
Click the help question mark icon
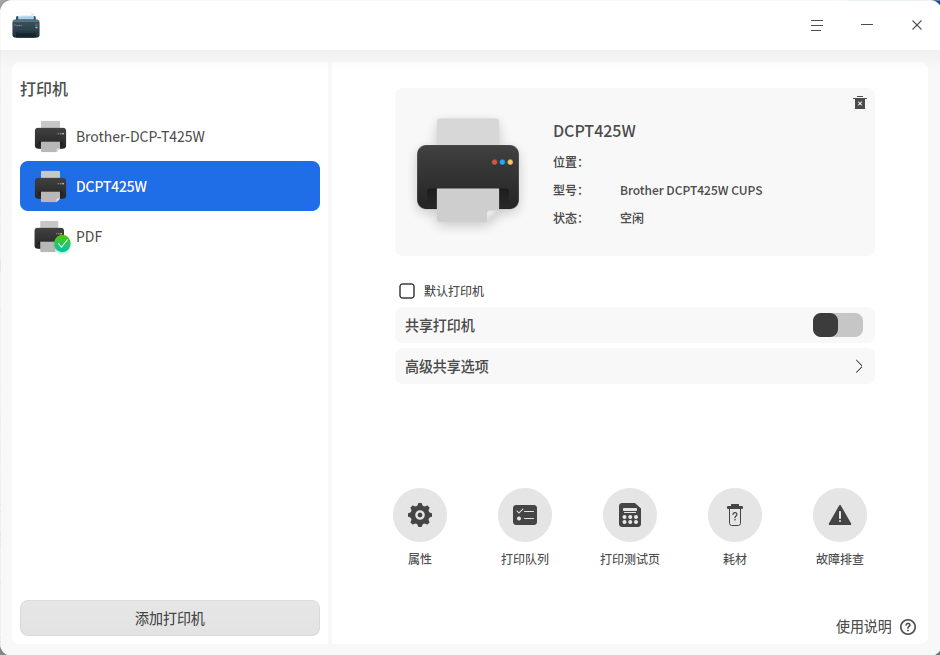pyautogui.click(x=908, y=627)
